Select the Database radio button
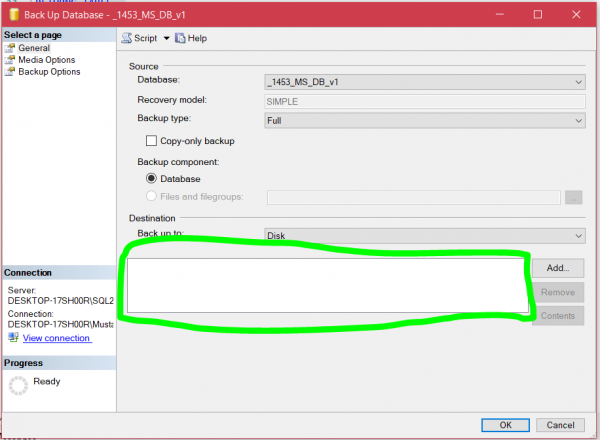600x440 pixels. pyautogui.click(x=151, y=178)
